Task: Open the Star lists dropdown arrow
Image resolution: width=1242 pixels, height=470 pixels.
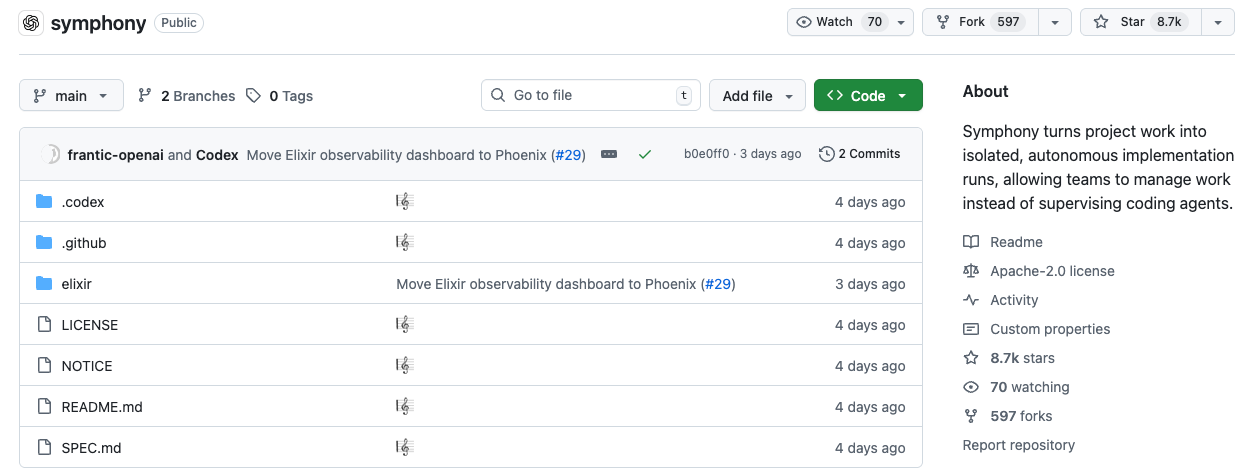Action: pos(1217,22)
